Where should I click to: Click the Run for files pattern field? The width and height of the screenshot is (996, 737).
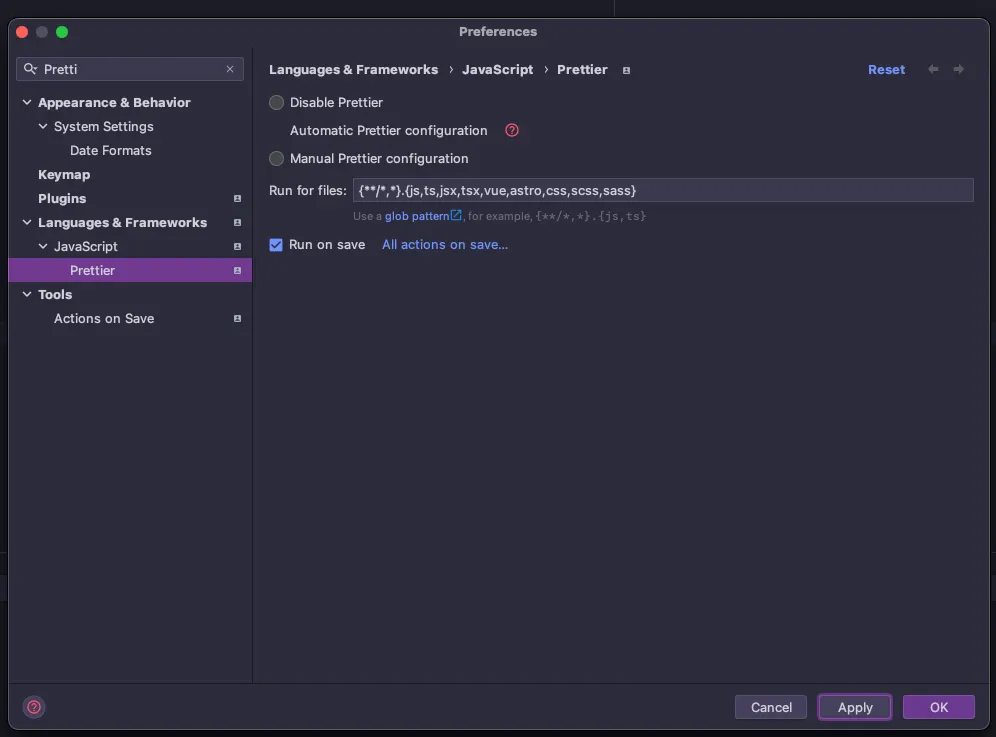pyautogui.click(x=662, y=190)
